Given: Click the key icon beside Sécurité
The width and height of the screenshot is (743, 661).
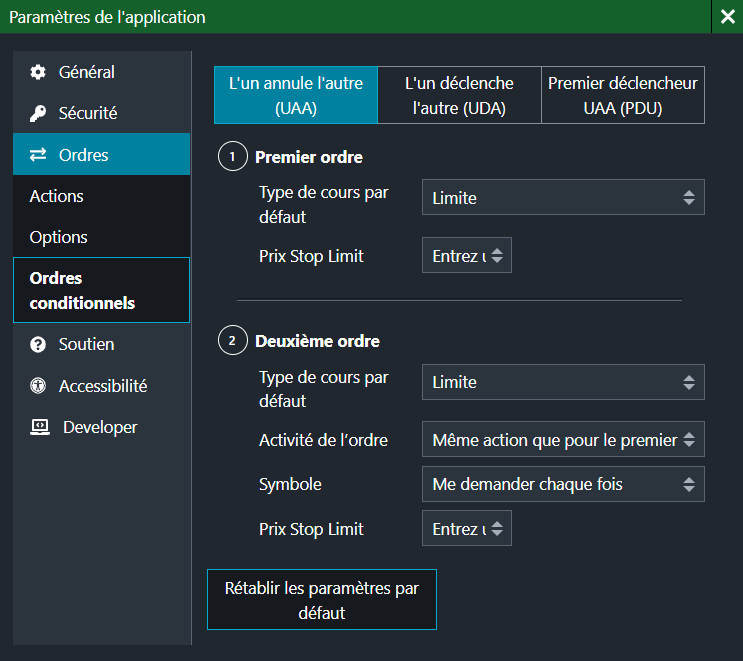Looking at the screenshot, I should [x=38, y=114].
